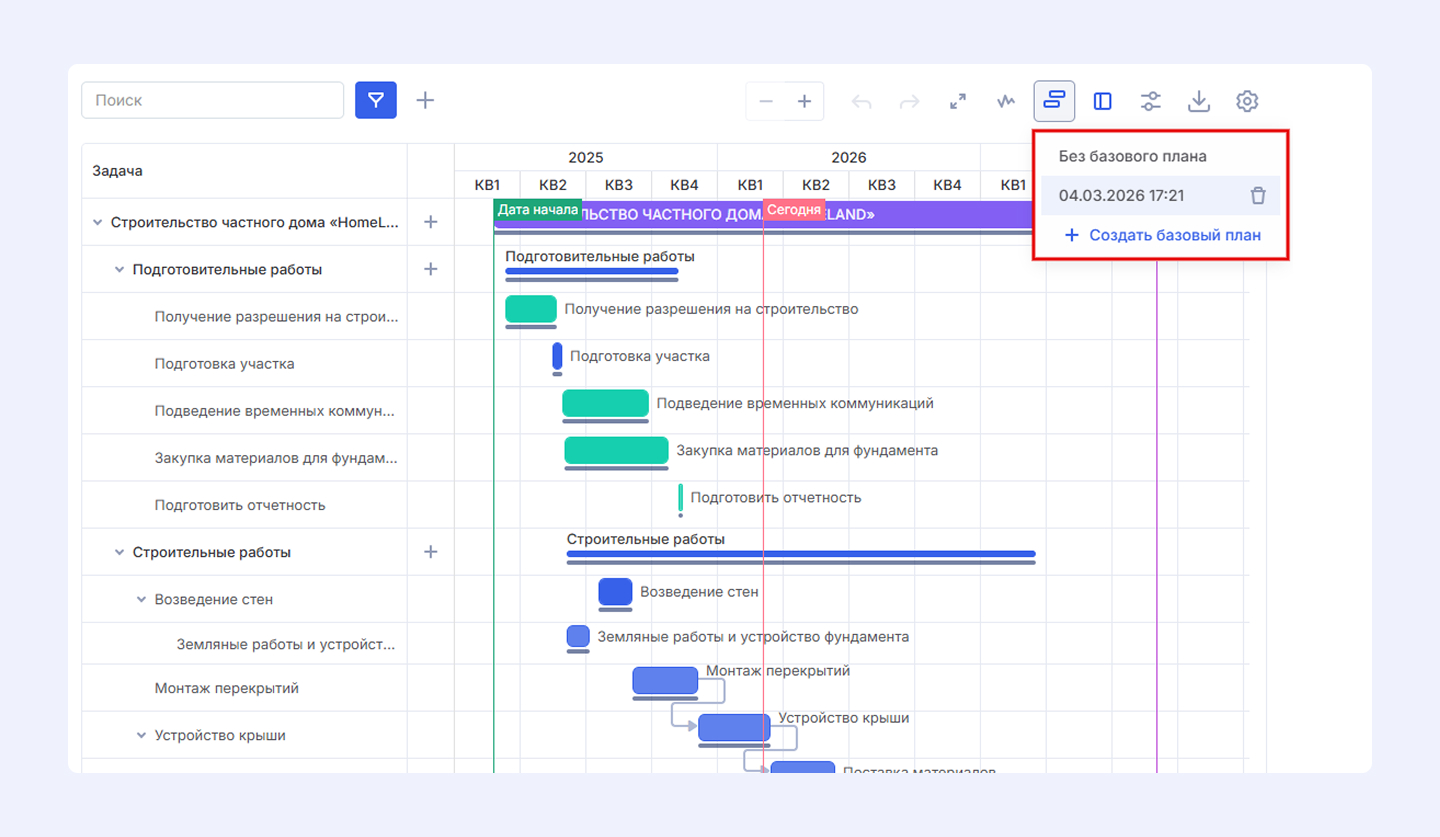Collapse the Подготовительные работы group
The image size is (1440, 837).
pos(120,270)
